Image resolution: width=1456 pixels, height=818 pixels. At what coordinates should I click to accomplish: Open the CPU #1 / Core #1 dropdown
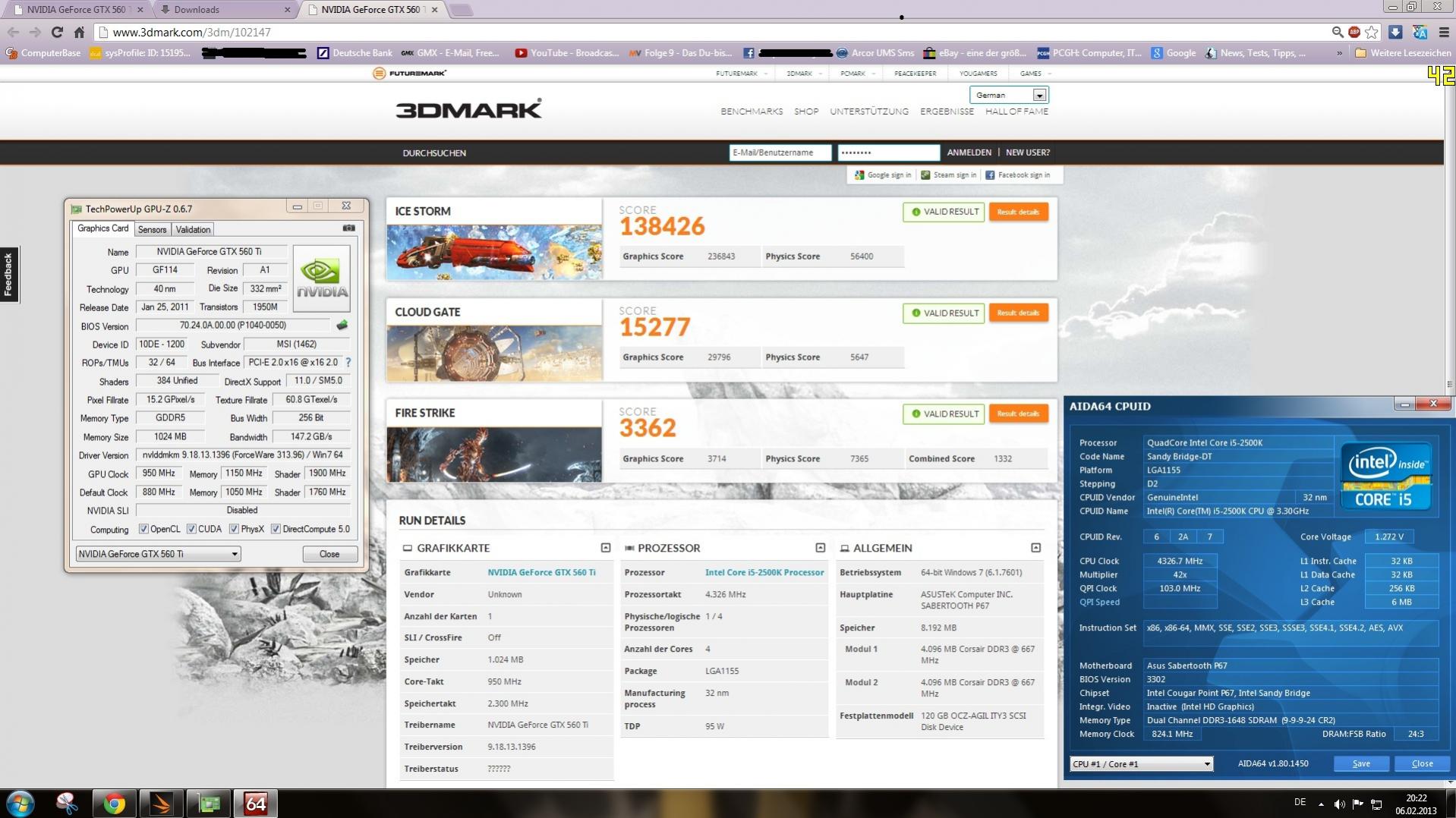point(1141,763)
